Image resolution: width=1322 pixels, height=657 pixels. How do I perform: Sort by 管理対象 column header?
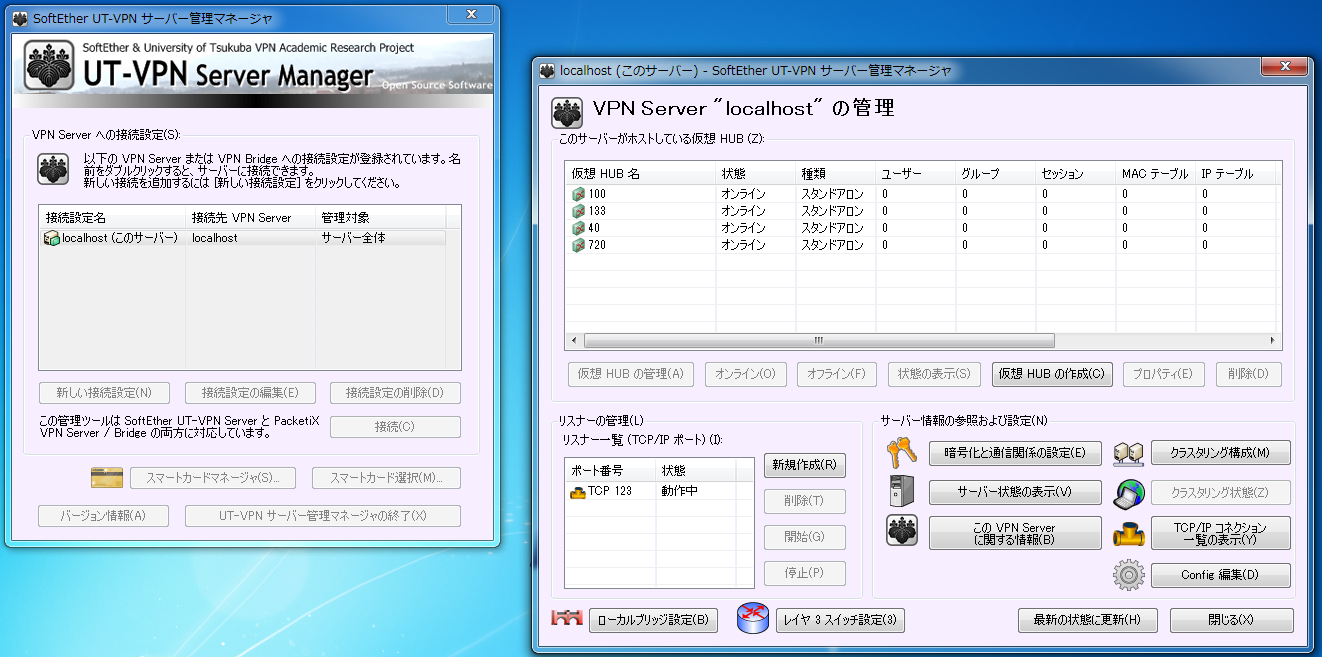coord(380,217)
